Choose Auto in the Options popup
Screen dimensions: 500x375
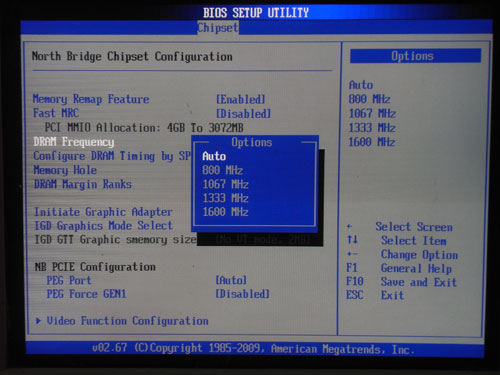point(214,156)
